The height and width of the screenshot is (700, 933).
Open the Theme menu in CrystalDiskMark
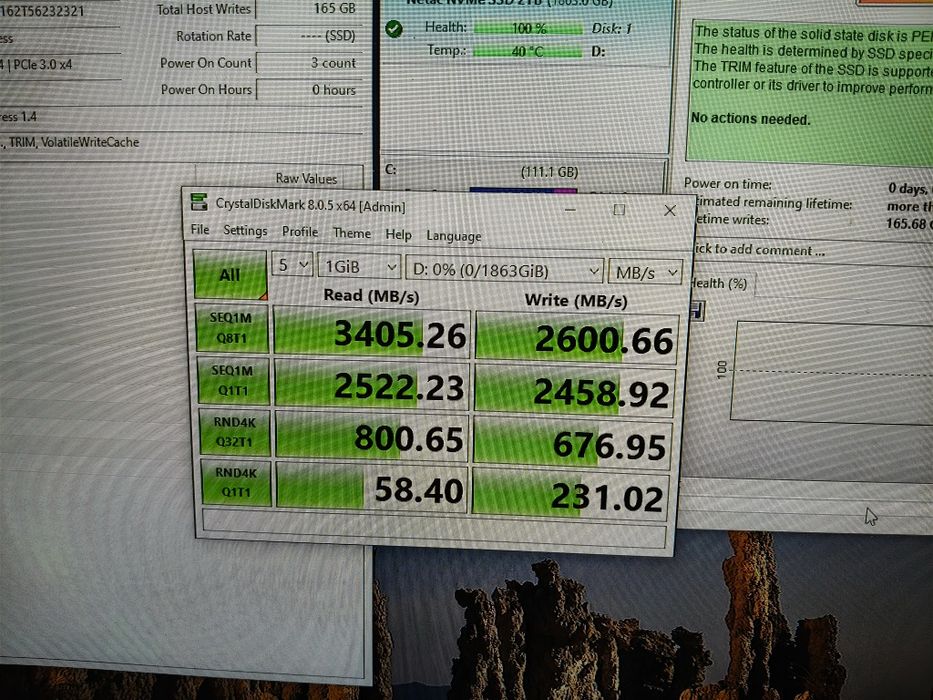(352, 233)
